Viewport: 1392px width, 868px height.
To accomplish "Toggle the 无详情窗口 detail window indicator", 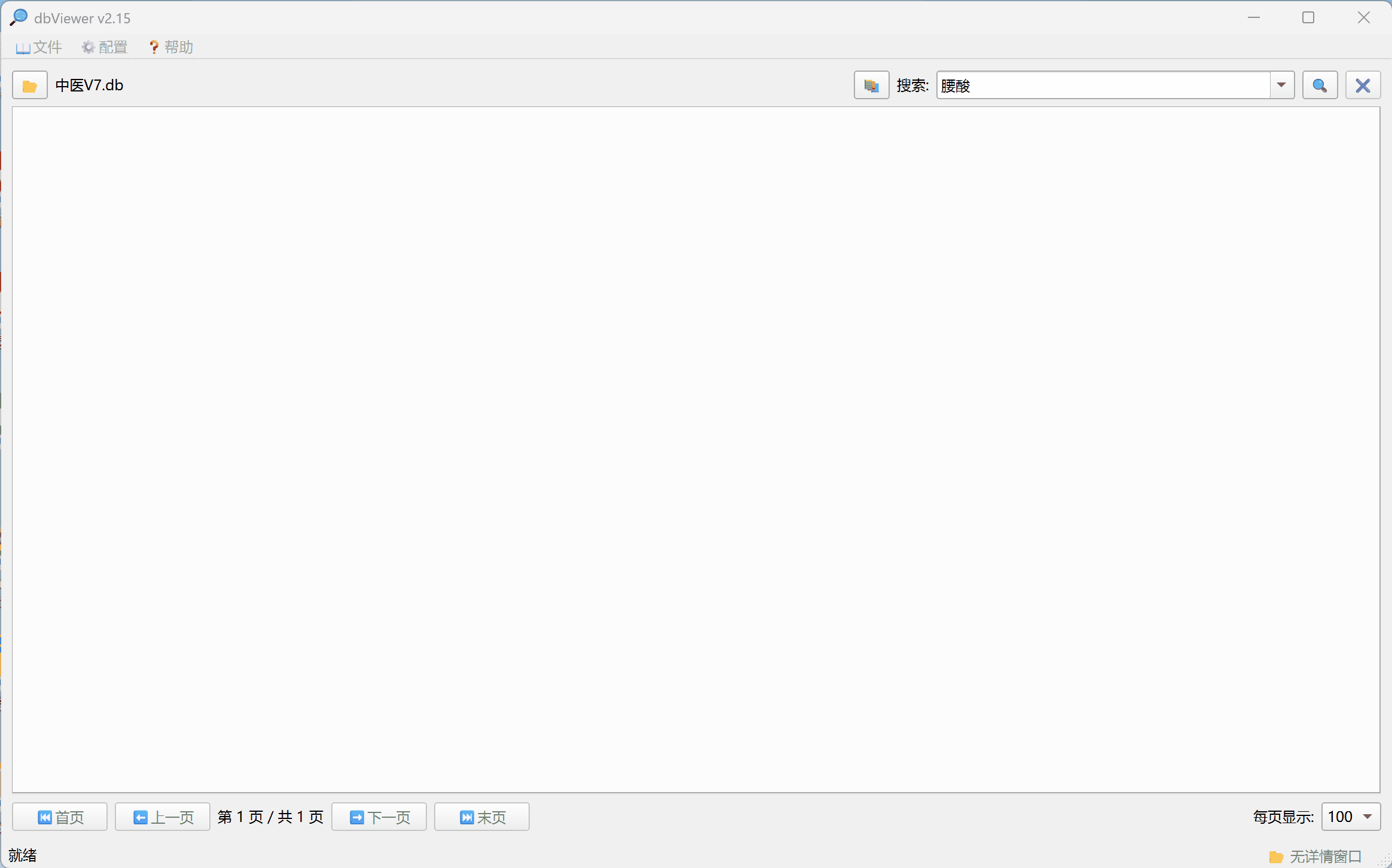I will [x=1315, y=856].
